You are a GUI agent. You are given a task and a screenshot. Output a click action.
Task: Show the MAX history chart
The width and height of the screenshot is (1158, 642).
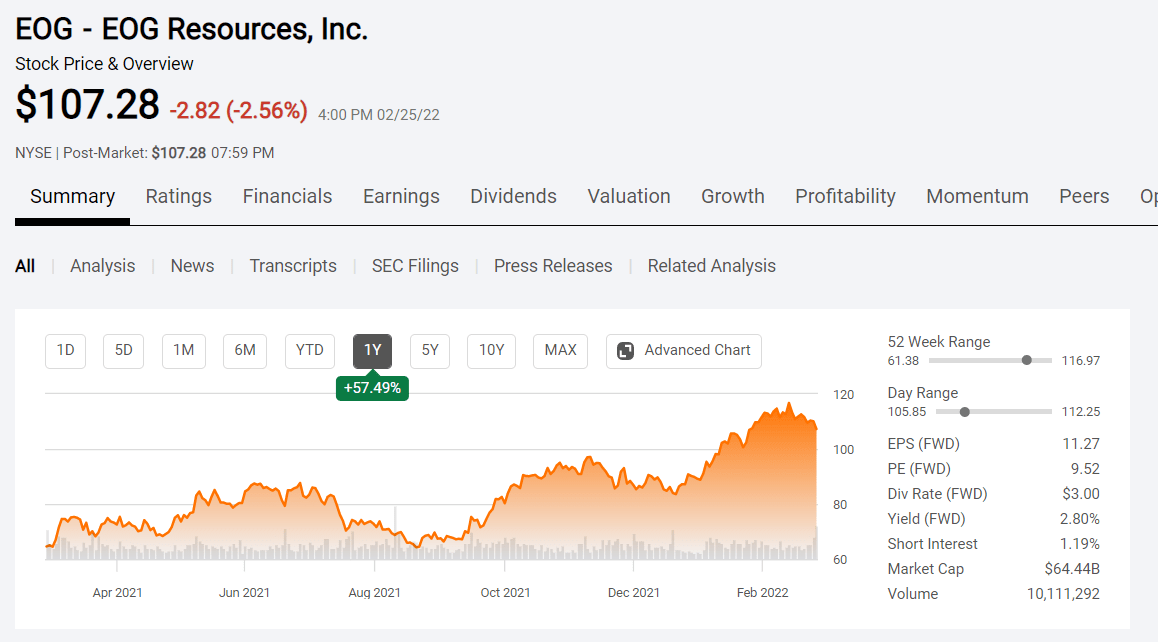[x=560, y=351]
